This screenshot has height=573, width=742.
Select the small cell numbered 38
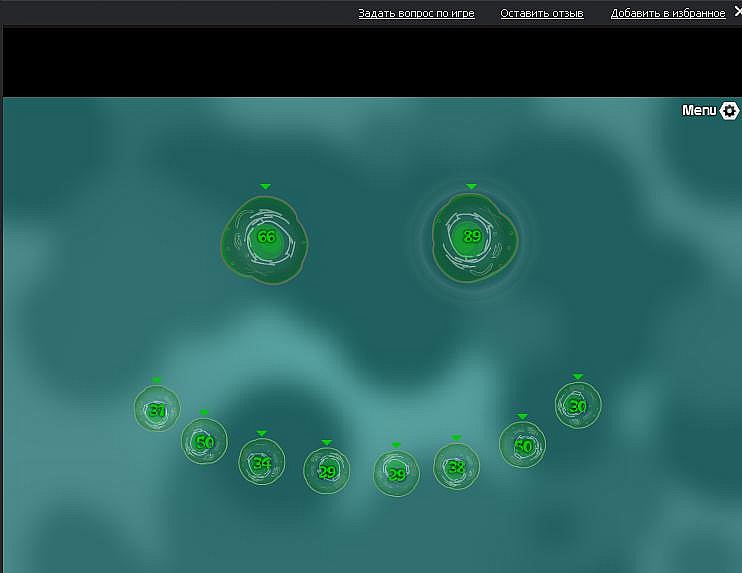coord(456,466)
